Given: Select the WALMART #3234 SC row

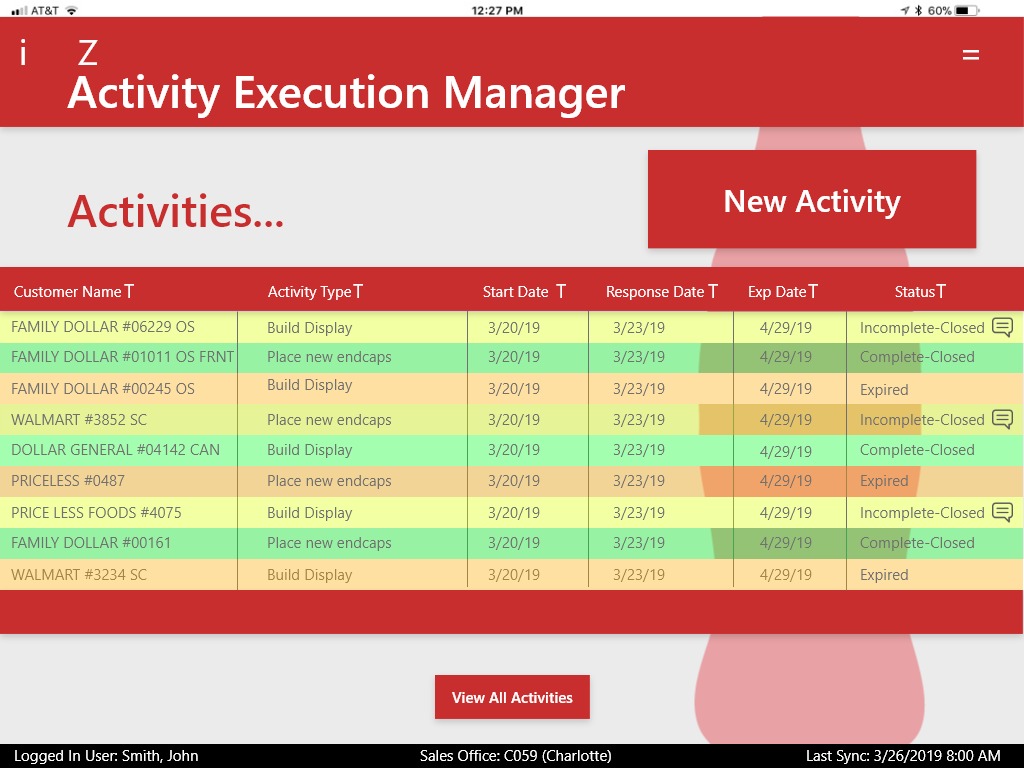Looking at the screenshot, I should click(x=512, y=574).
